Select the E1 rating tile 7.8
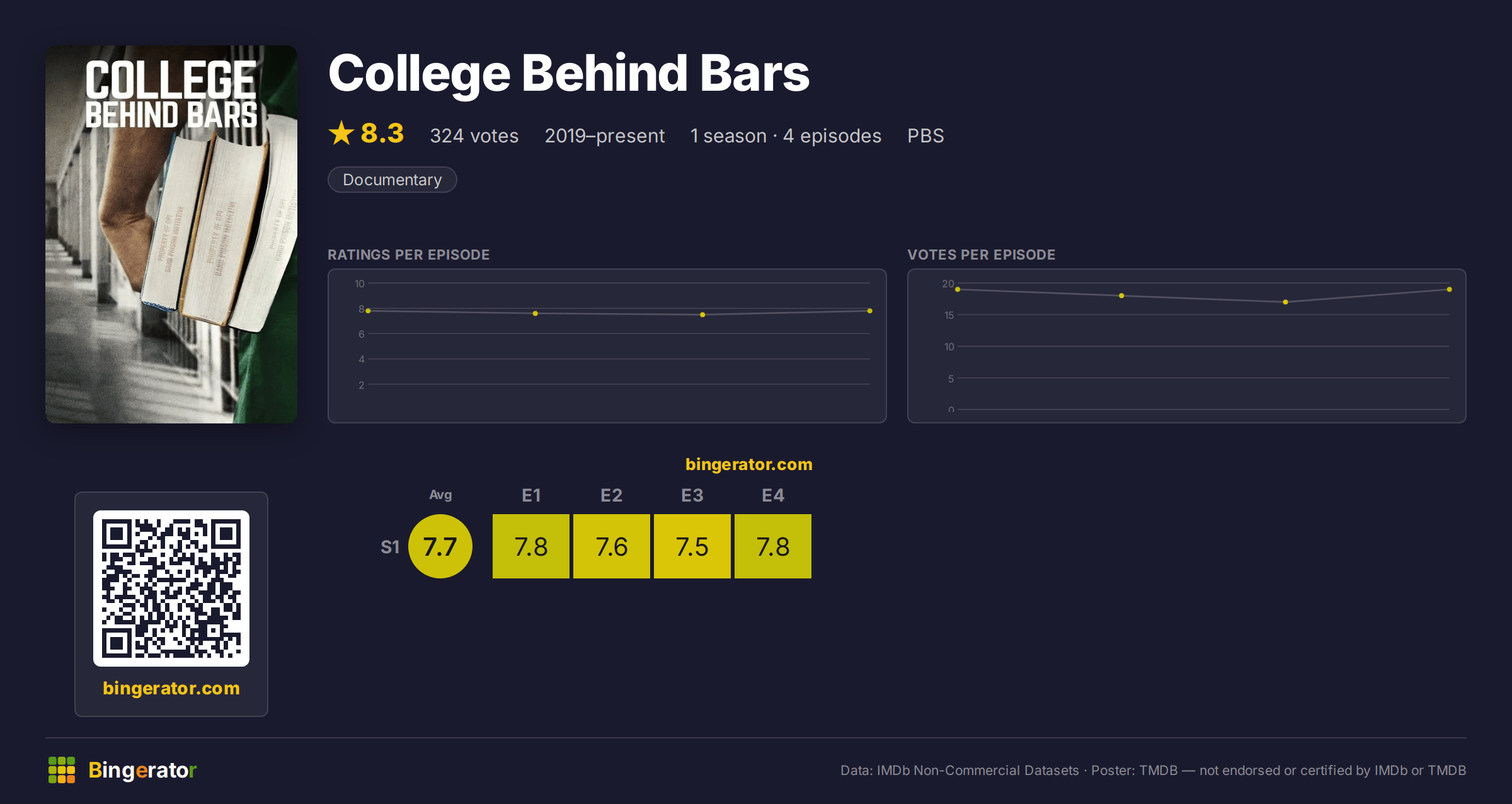The image size is (1512, 804). pos(531,546)
